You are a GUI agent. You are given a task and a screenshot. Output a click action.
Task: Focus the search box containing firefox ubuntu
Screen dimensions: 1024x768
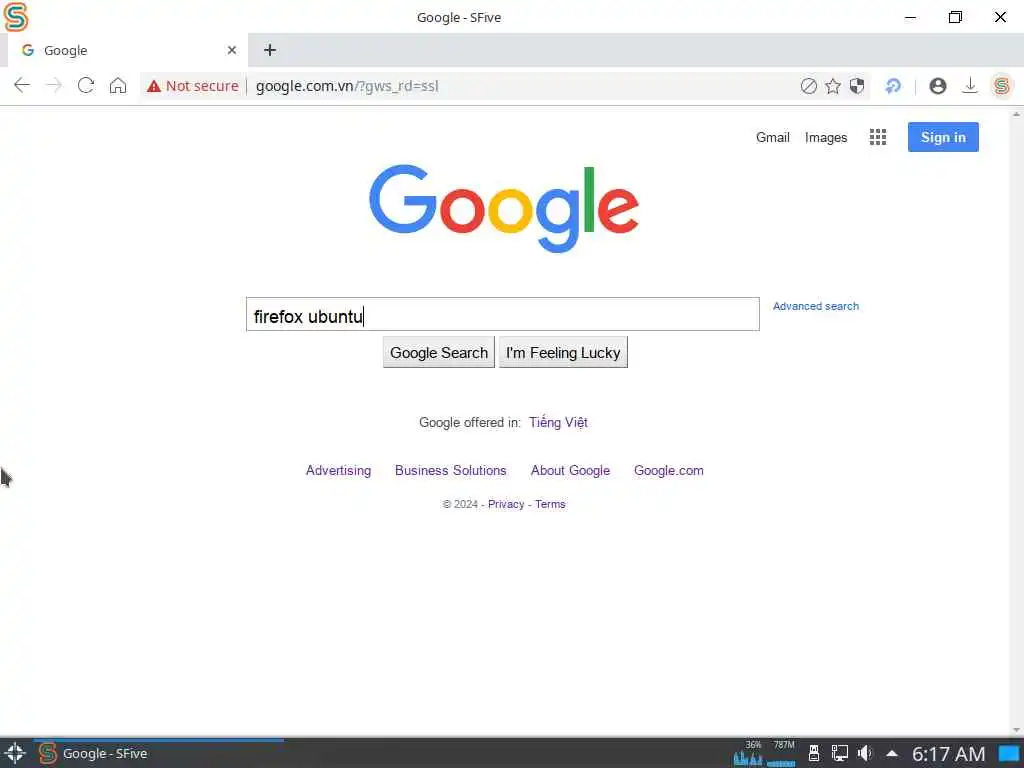[x=503, y=314]
